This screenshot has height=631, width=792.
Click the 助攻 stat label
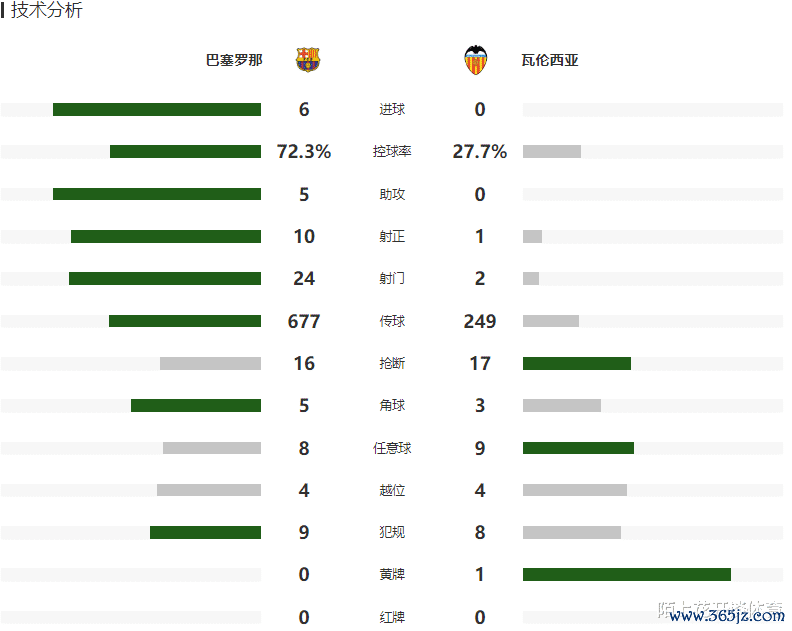tap(392, 195)
